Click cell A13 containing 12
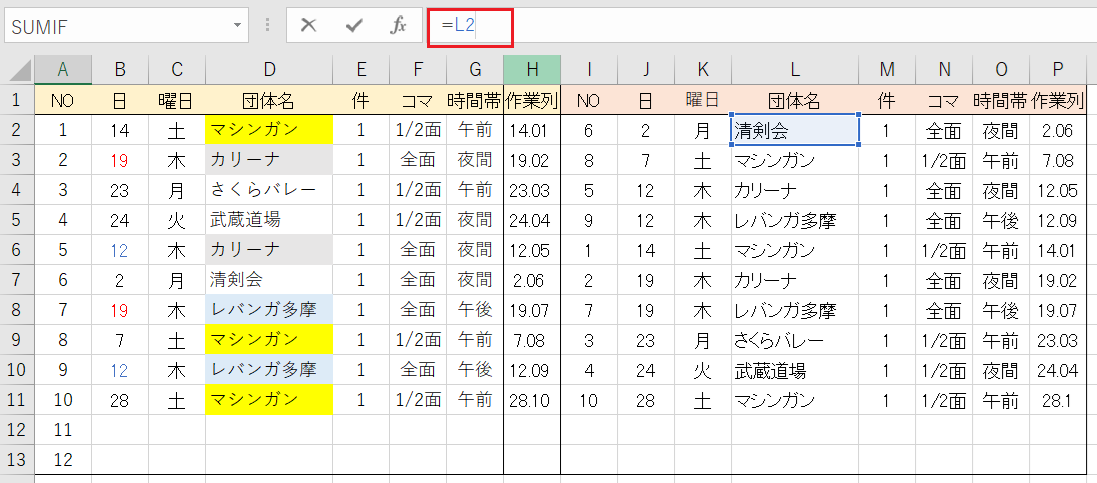The width and height of the screenshot is (1097, 483). 63,460
